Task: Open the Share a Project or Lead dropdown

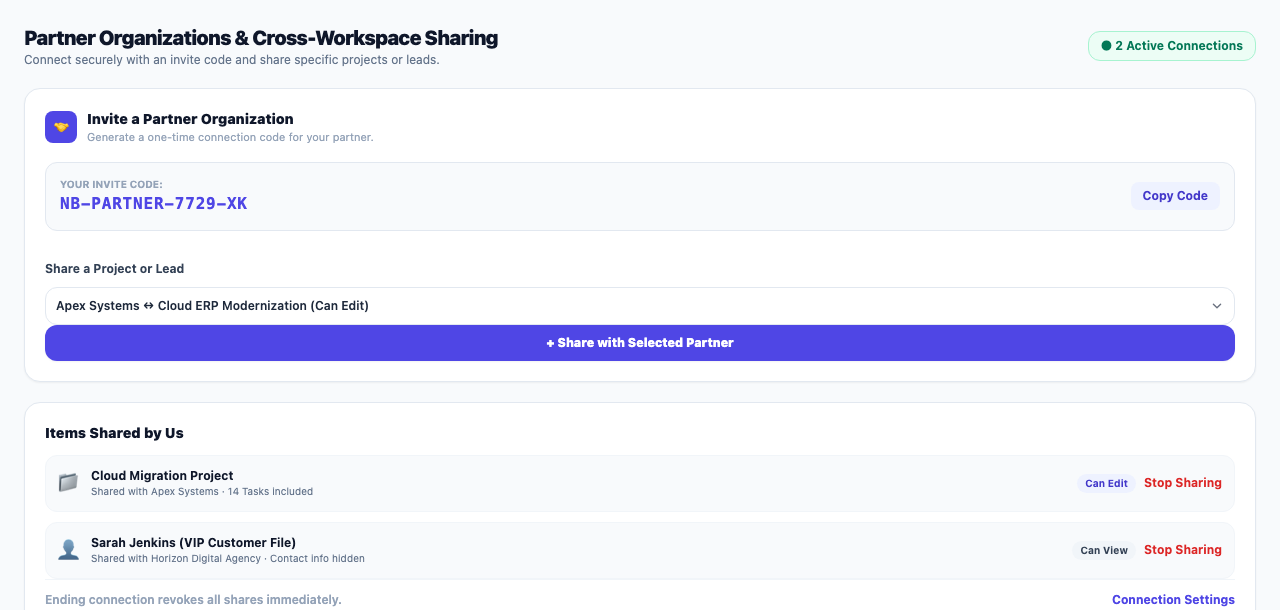Action: click(x=640, y=306)
